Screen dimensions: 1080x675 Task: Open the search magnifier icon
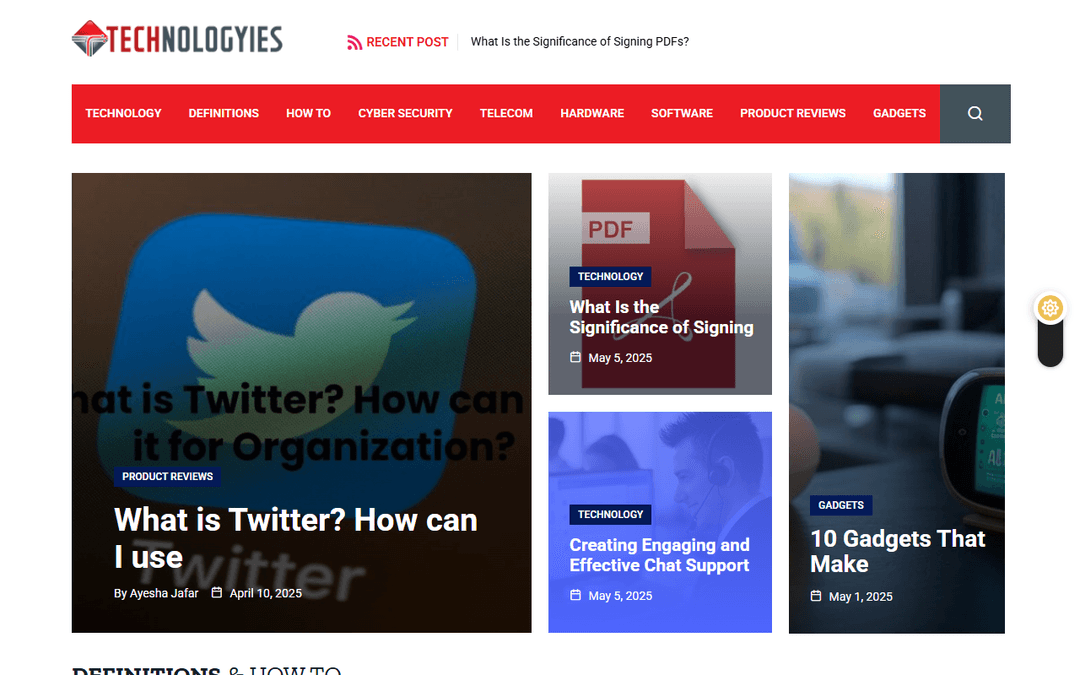point(975,114)
